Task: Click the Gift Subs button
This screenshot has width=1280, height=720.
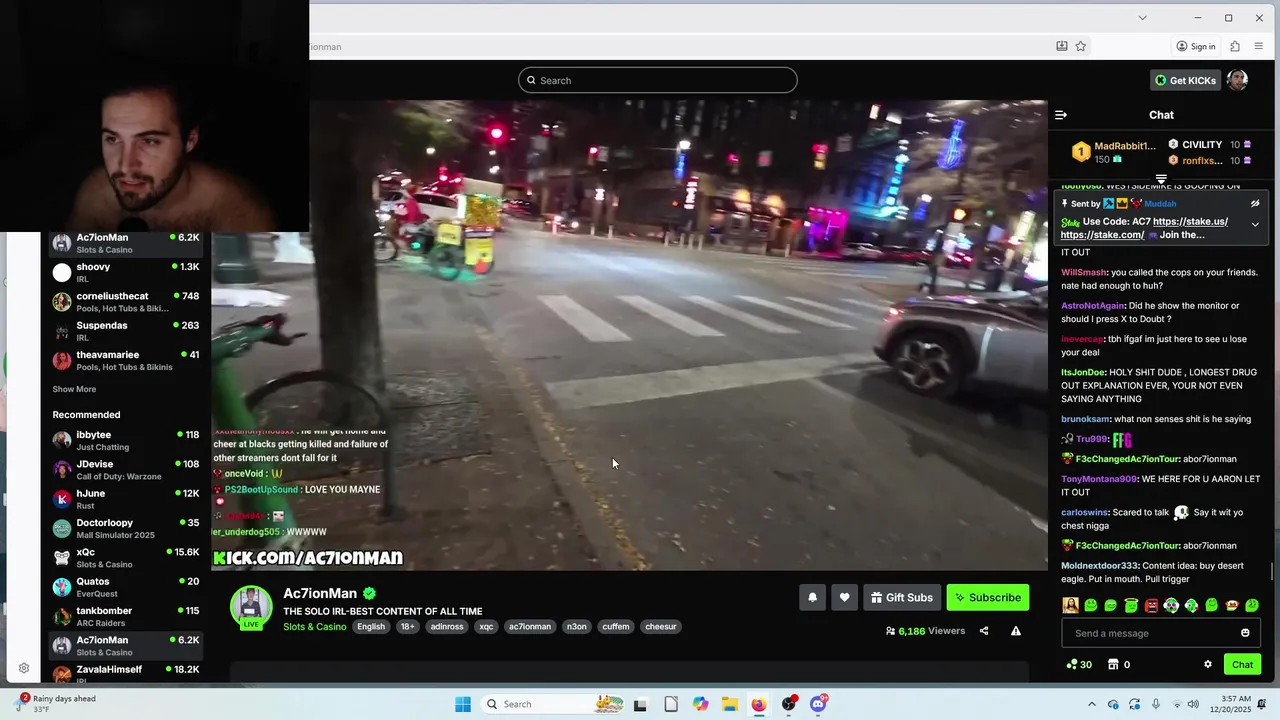Action: point(901,598)
